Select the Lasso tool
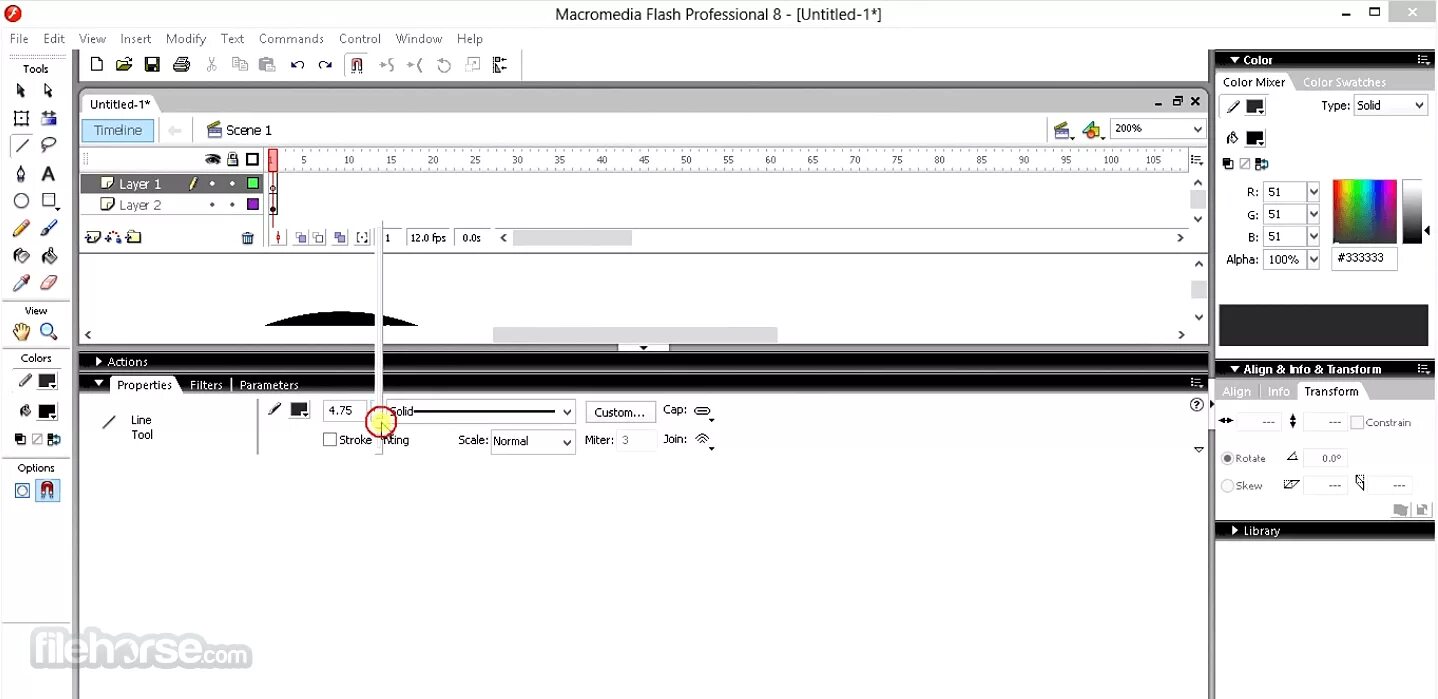 [x=48, y=146]
